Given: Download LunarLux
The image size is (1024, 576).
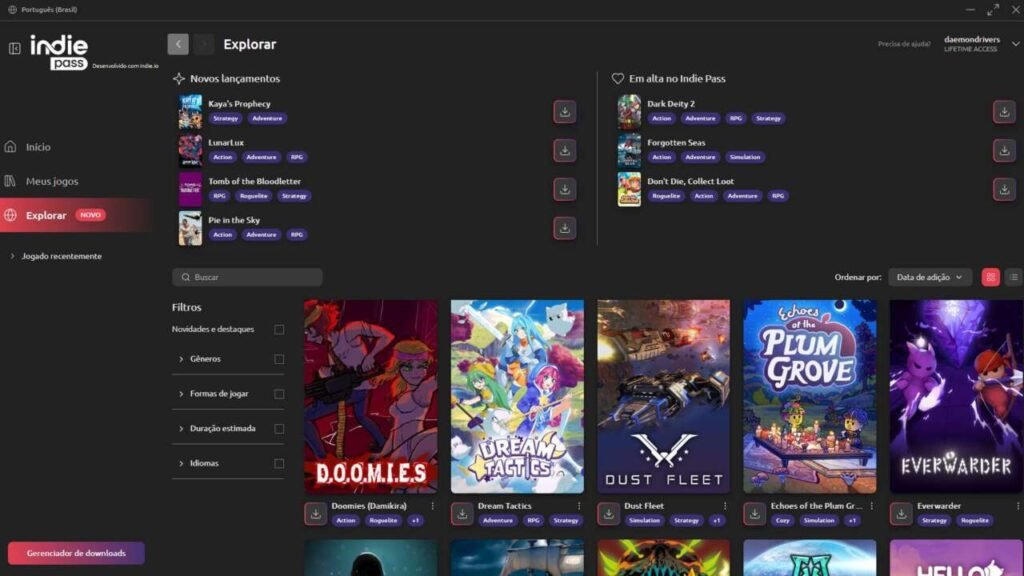Looking at the screenshot, I should 565,150.
